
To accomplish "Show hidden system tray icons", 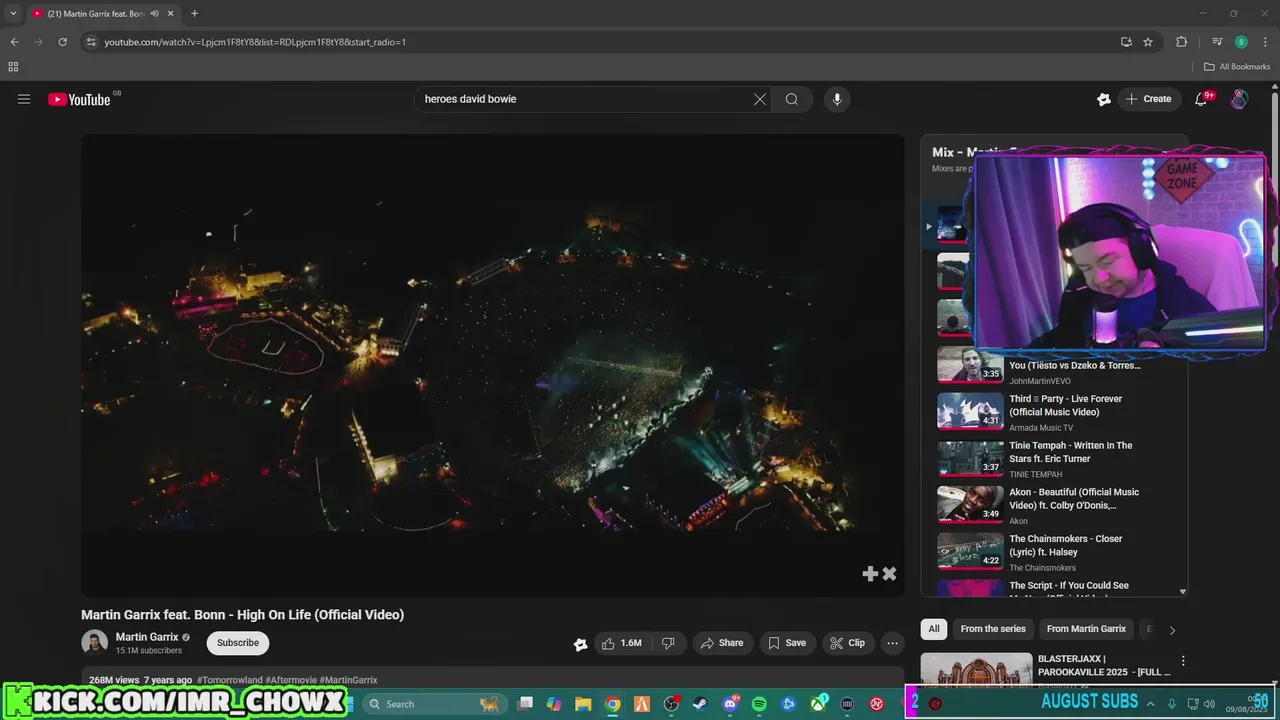I will [1151, 704].
